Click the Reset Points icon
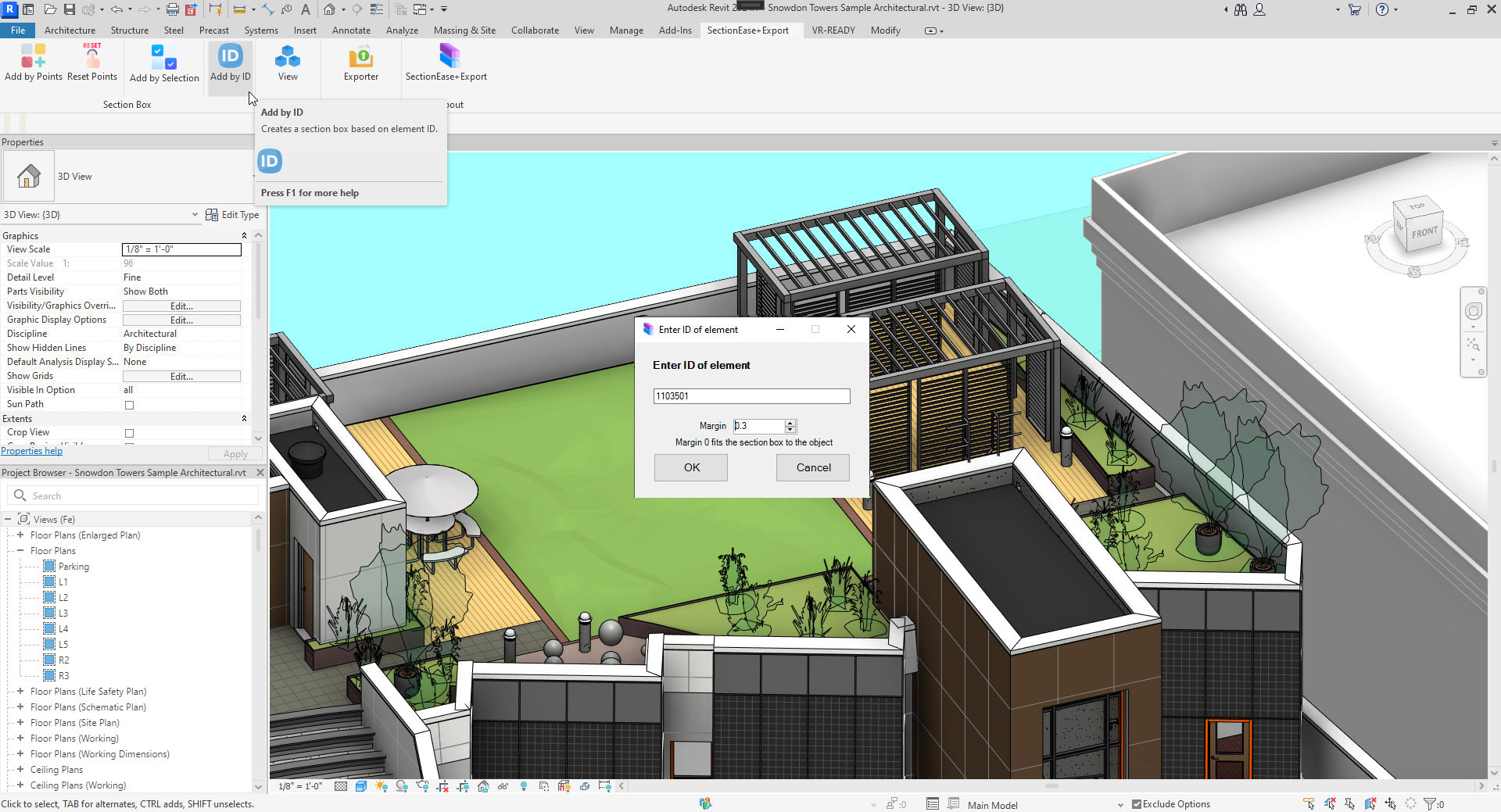 [x=92, y=57]
